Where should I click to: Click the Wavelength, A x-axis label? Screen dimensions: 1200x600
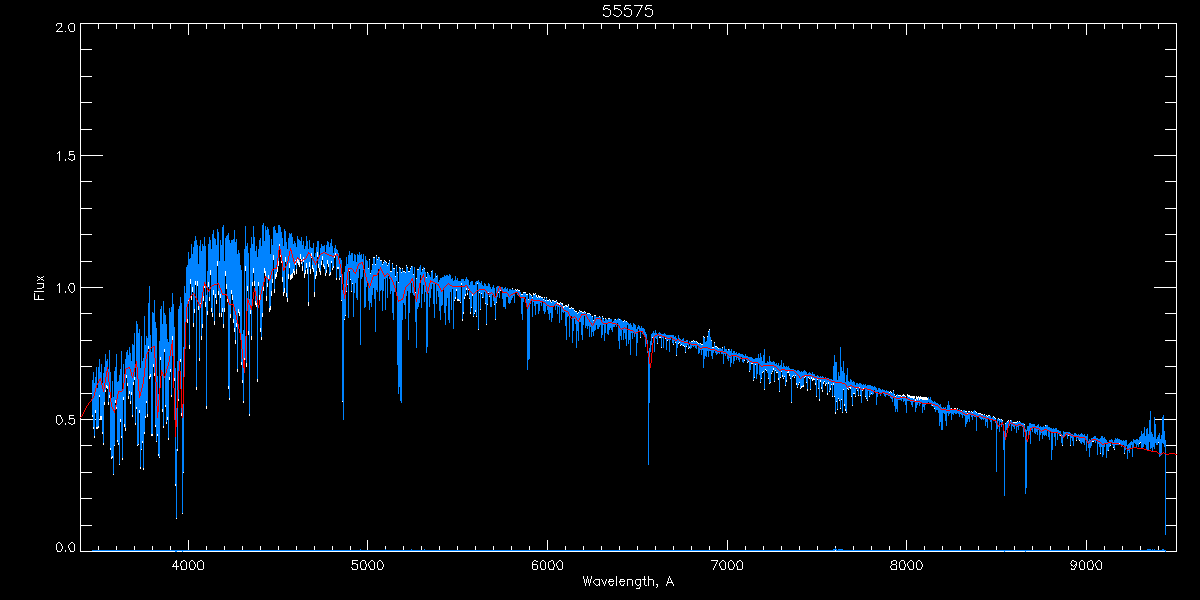click(x=627, y=582)
